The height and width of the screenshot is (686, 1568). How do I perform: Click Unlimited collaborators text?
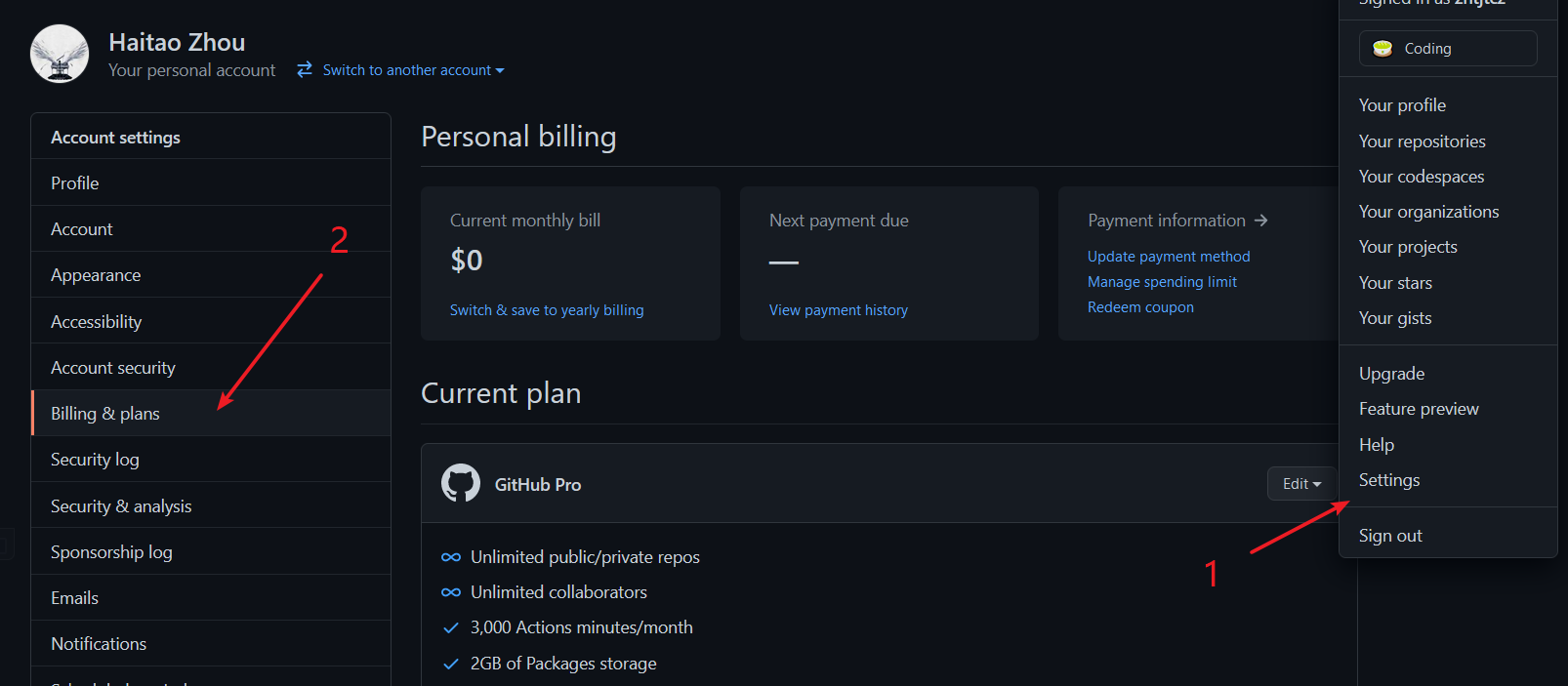(x=558, y=592)
